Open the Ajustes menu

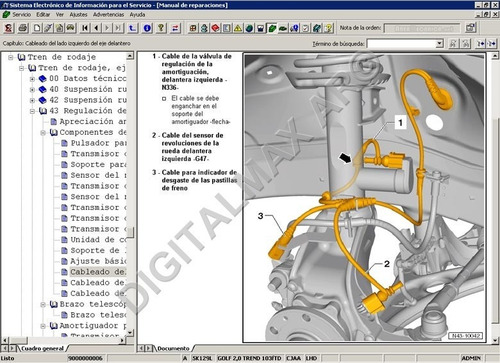pyautogui.click(x=78, y=15)
